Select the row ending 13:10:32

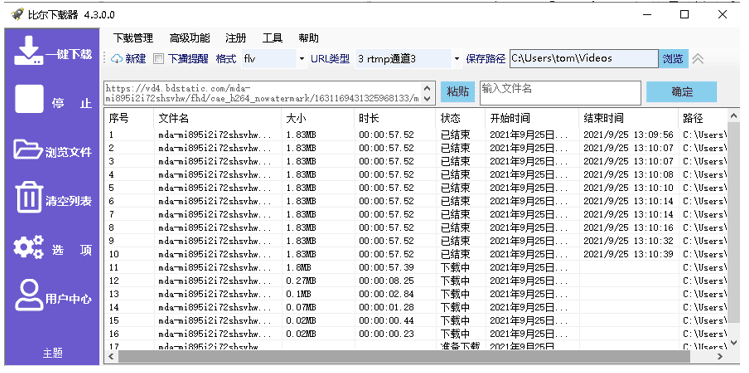[x=416, y=241]
